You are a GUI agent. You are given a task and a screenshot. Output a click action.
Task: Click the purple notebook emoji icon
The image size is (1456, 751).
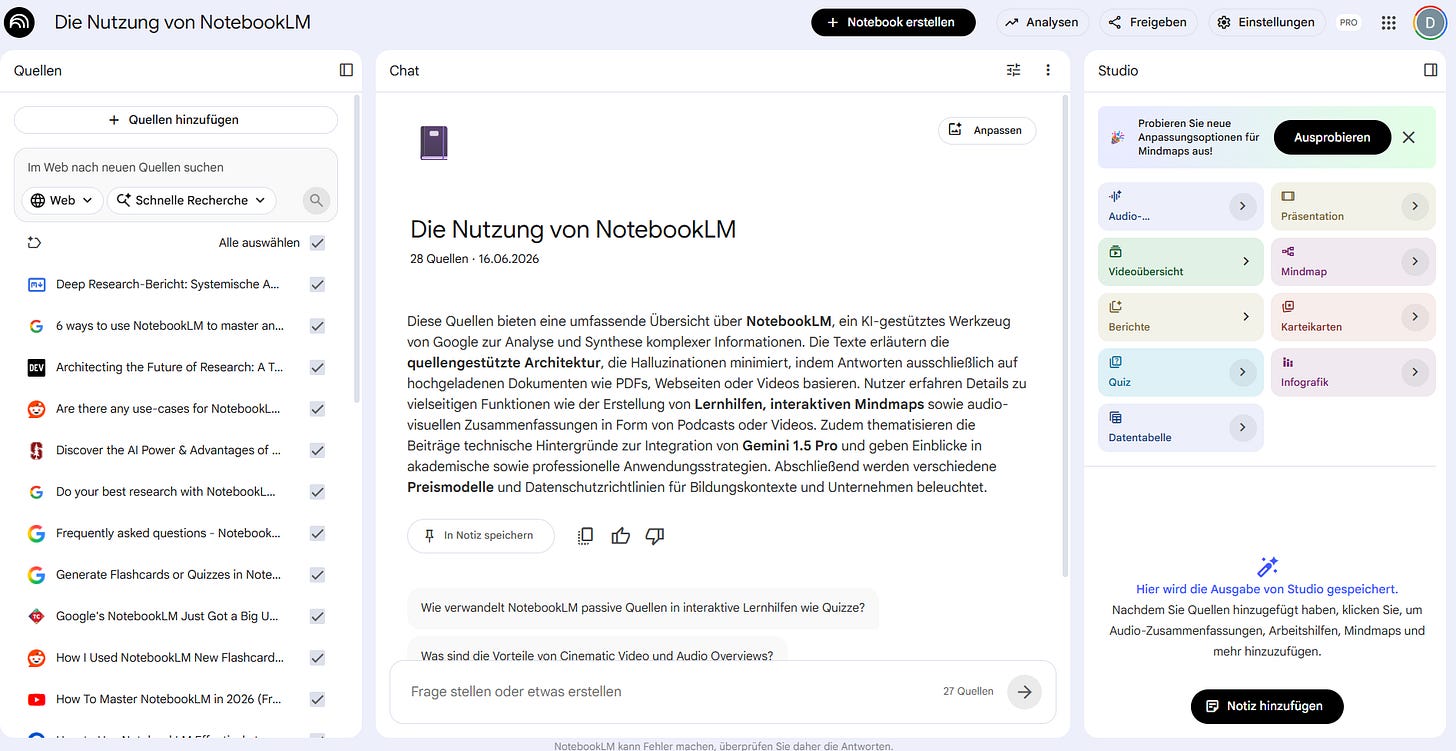[x=434, y=143]
